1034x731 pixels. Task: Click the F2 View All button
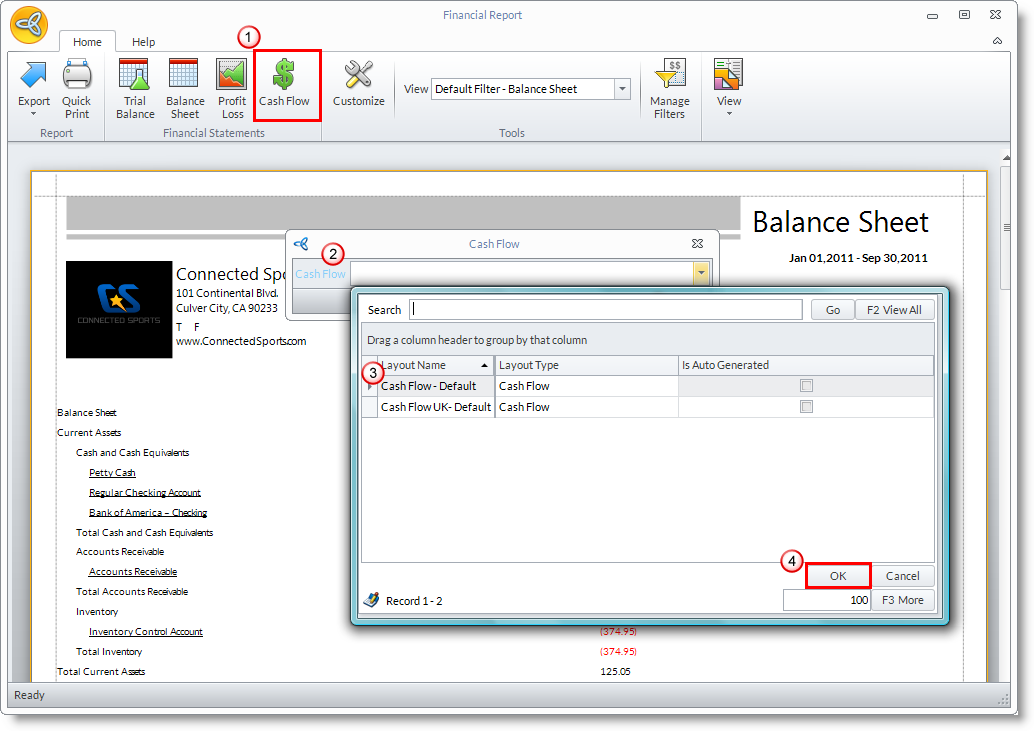[x=894, y=310]
